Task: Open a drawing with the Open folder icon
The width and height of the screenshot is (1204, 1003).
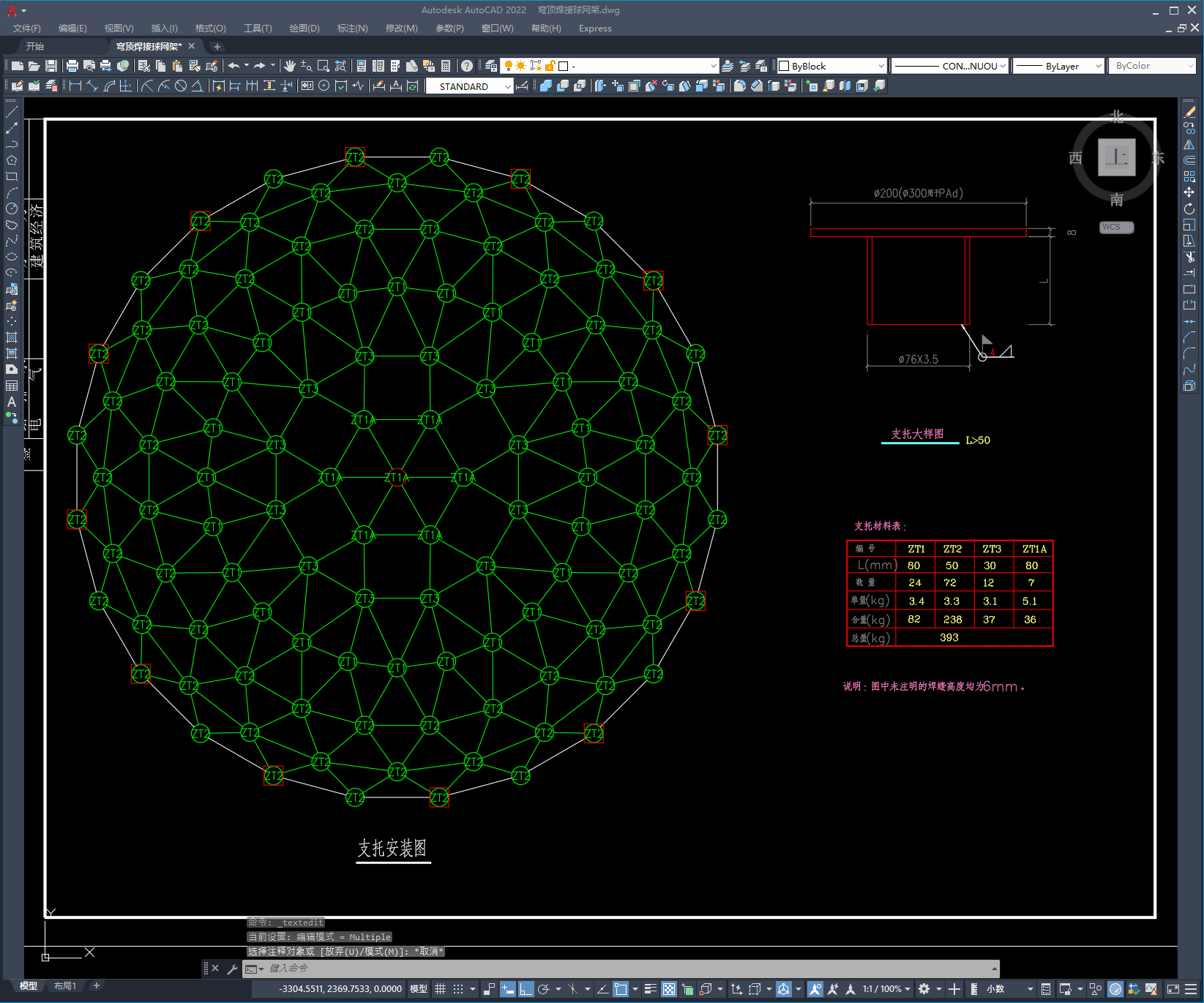Action: tap(34, 66)
